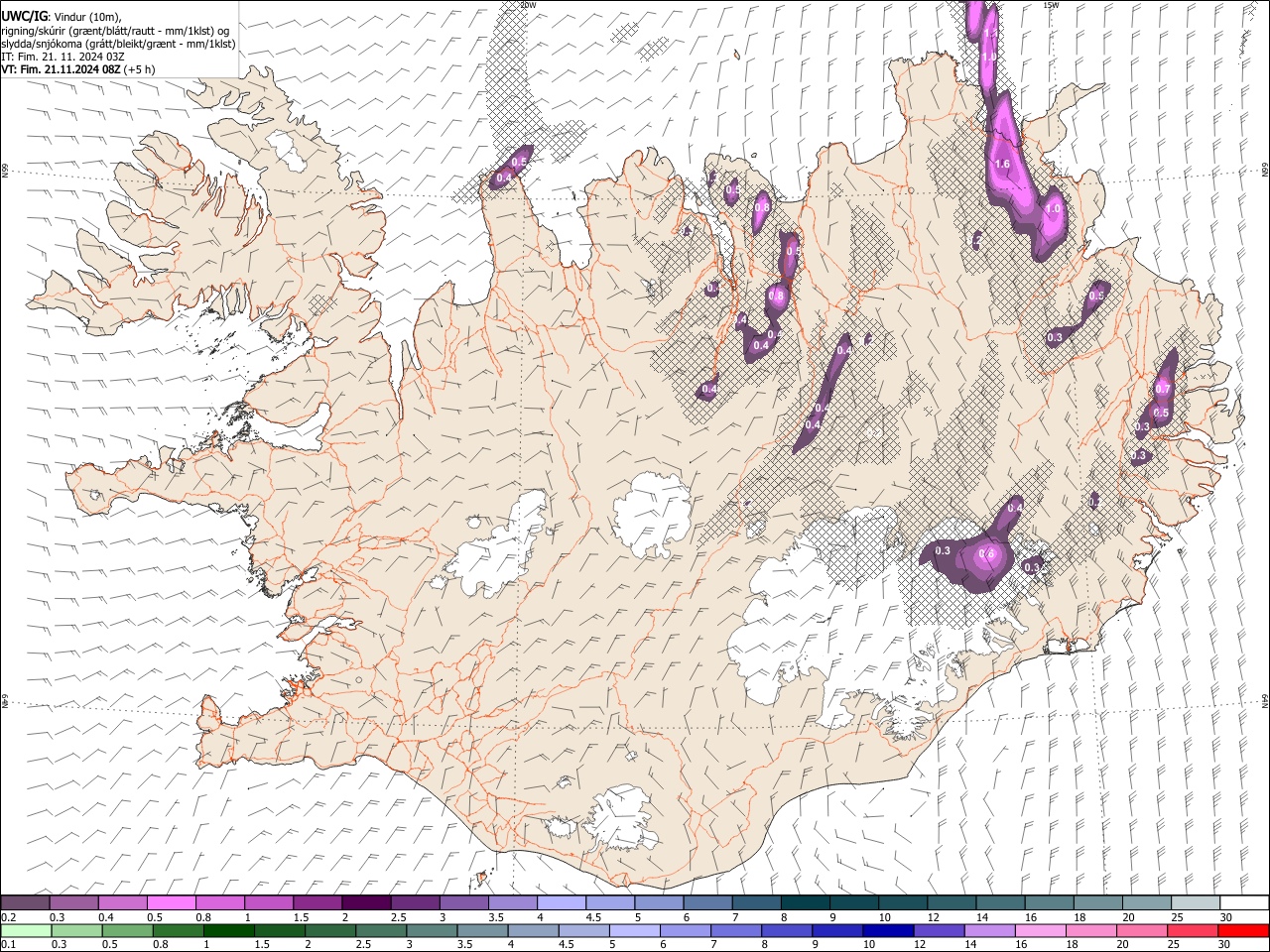Pick the dark plum swatch above the 0.2 label
1270x952 pixels.
(25, 903)
